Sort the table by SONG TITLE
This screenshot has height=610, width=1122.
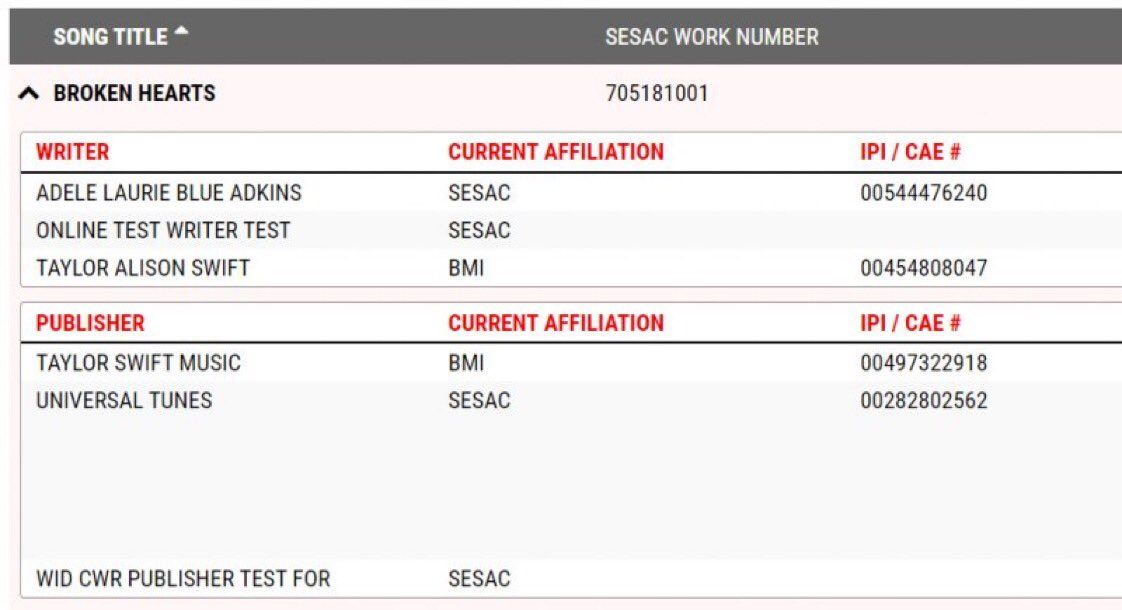tap(113, 37)
